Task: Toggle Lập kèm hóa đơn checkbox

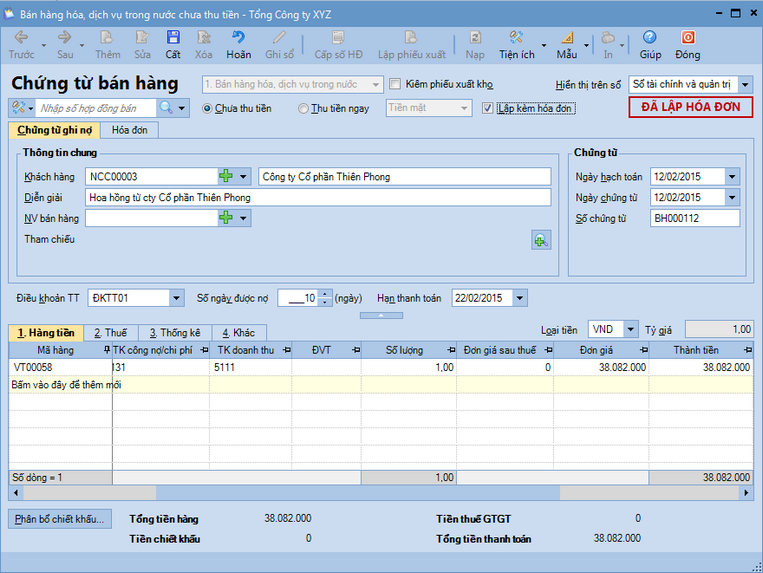Action: (x=488, y=108)
